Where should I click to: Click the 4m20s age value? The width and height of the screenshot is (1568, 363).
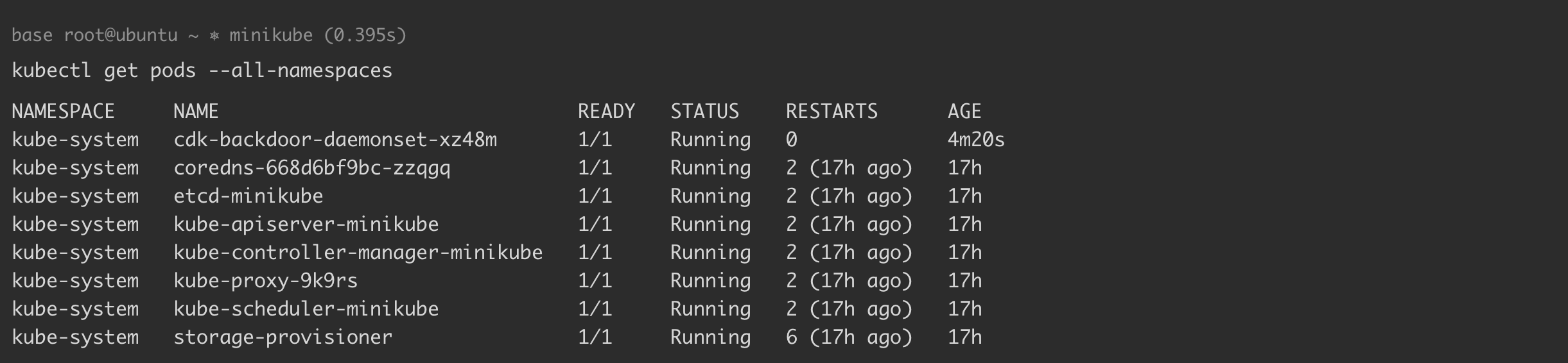coord(976,140)
